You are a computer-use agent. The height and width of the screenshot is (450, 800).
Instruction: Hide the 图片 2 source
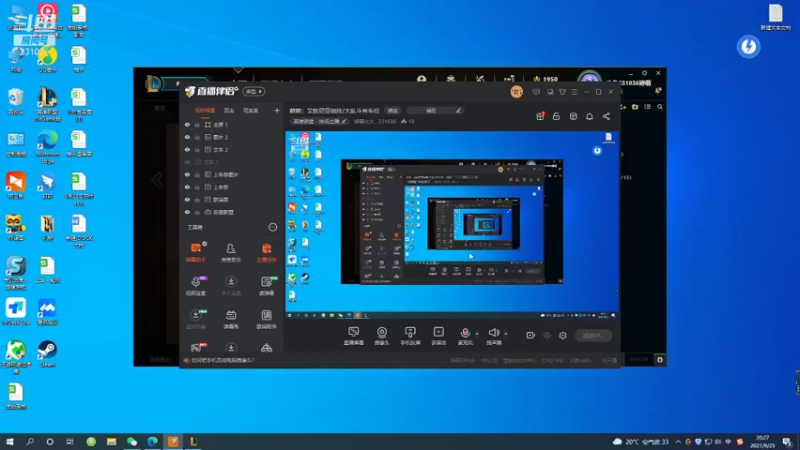187,137
